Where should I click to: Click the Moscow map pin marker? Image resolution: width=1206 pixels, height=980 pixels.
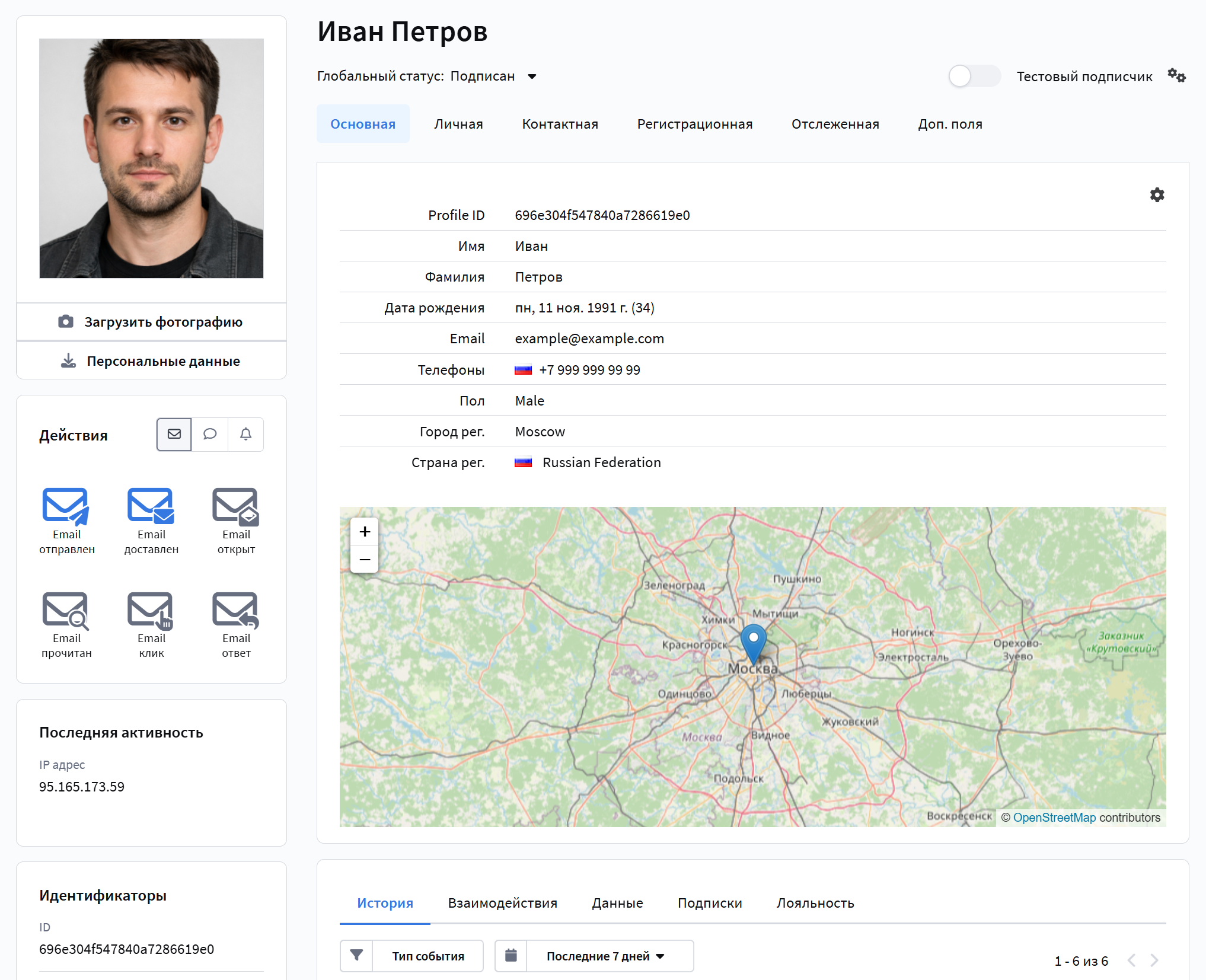(753, 641)
